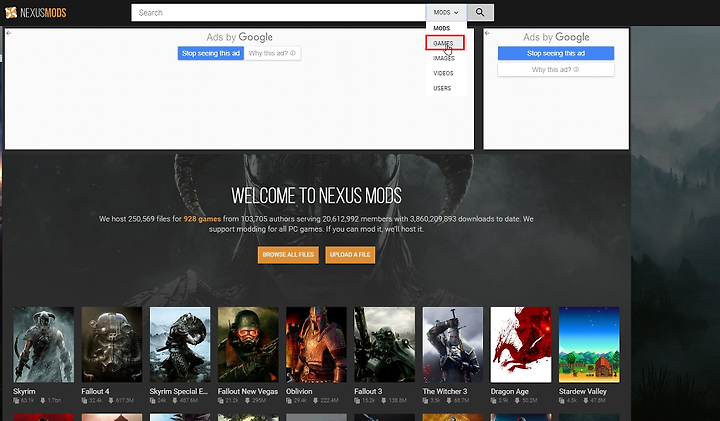Focus the Search input field

(x=279, y=12)
